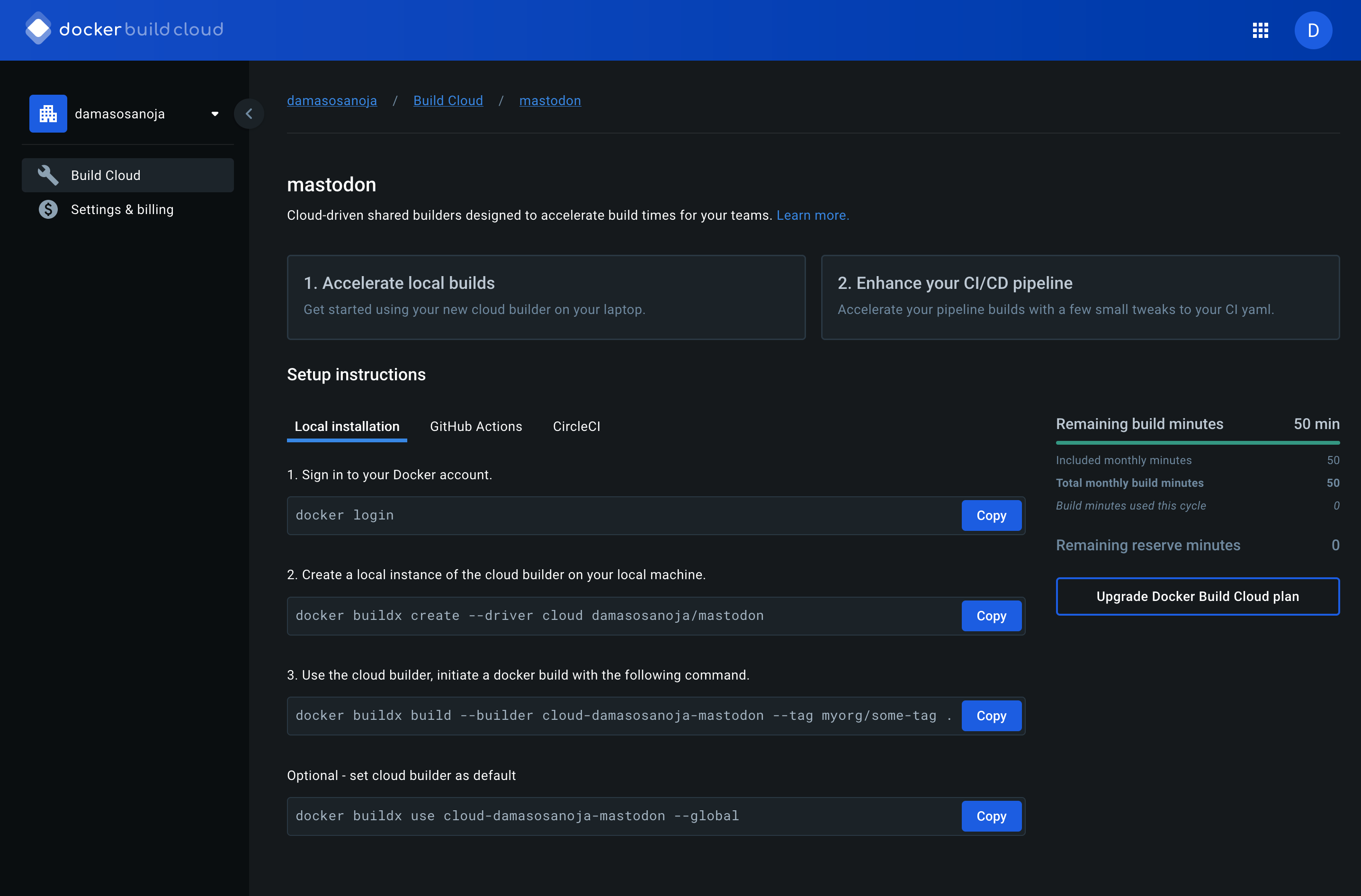Screen dimensions: 1361x896
Task: Open the Learn more link
Action: pyautogui.click(x=812, y=215)
